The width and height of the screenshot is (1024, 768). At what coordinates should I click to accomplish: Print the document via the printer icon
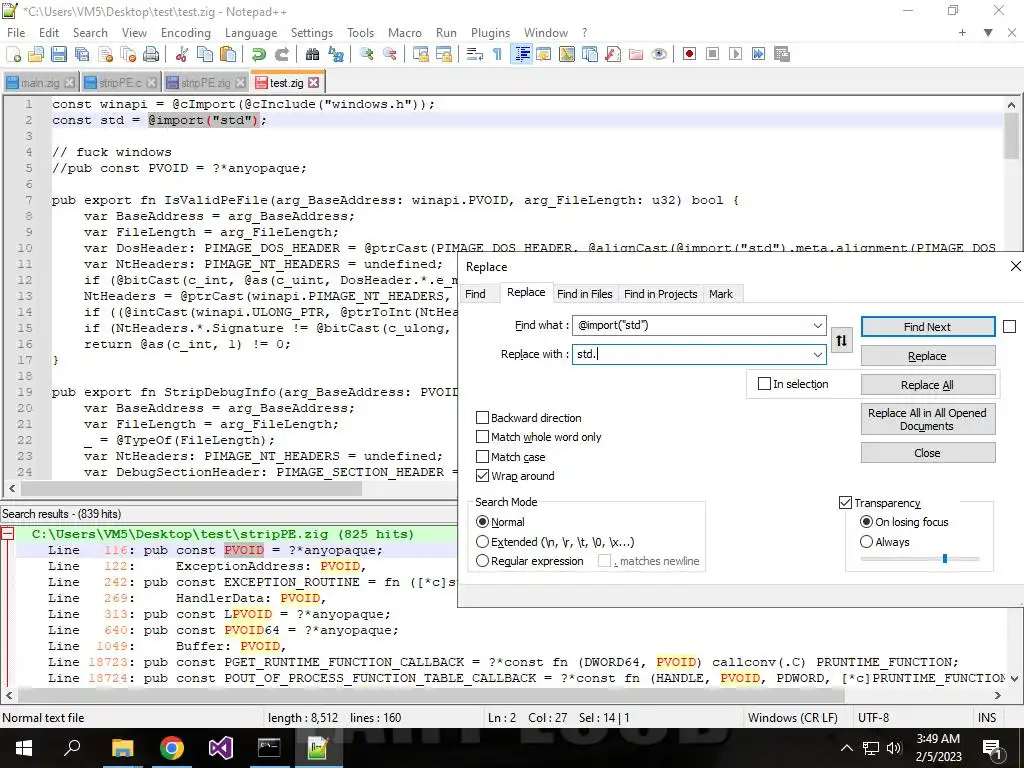point(151,54)
